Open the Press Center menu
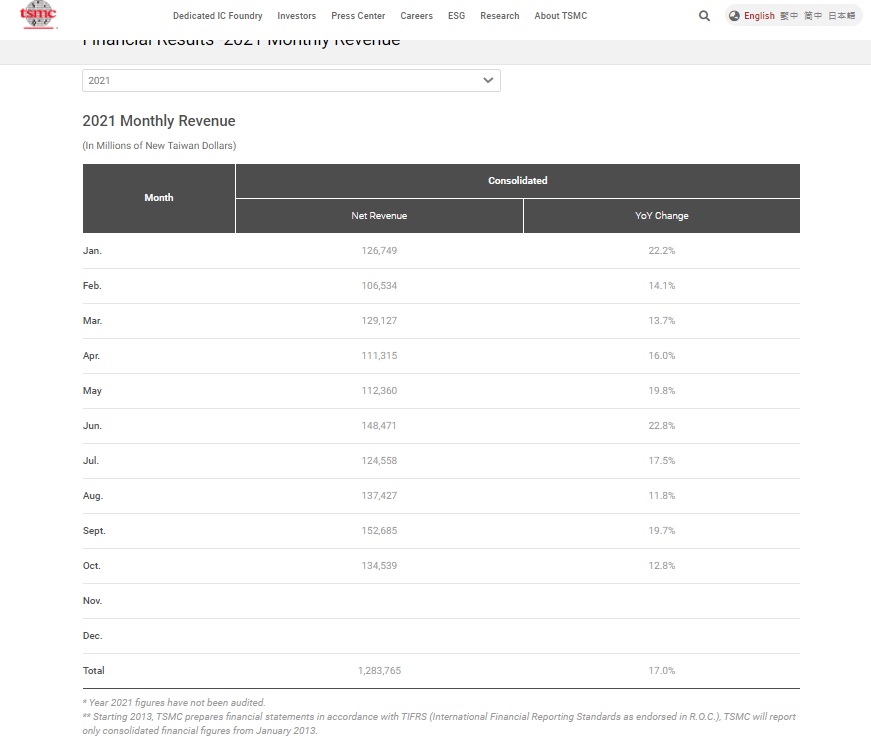Screen dimensions: 871x747 click(x=357, y=16)
